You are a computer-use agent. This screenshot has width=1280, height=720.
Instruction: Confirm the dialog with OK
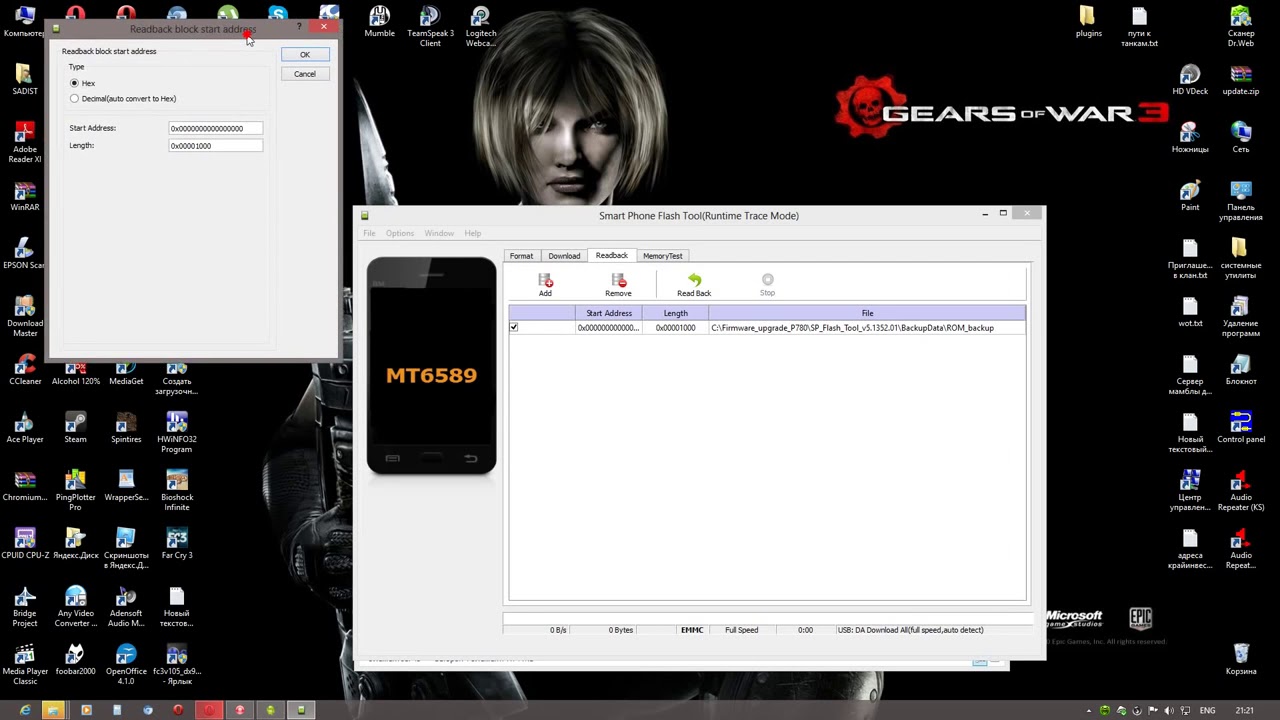305,54
